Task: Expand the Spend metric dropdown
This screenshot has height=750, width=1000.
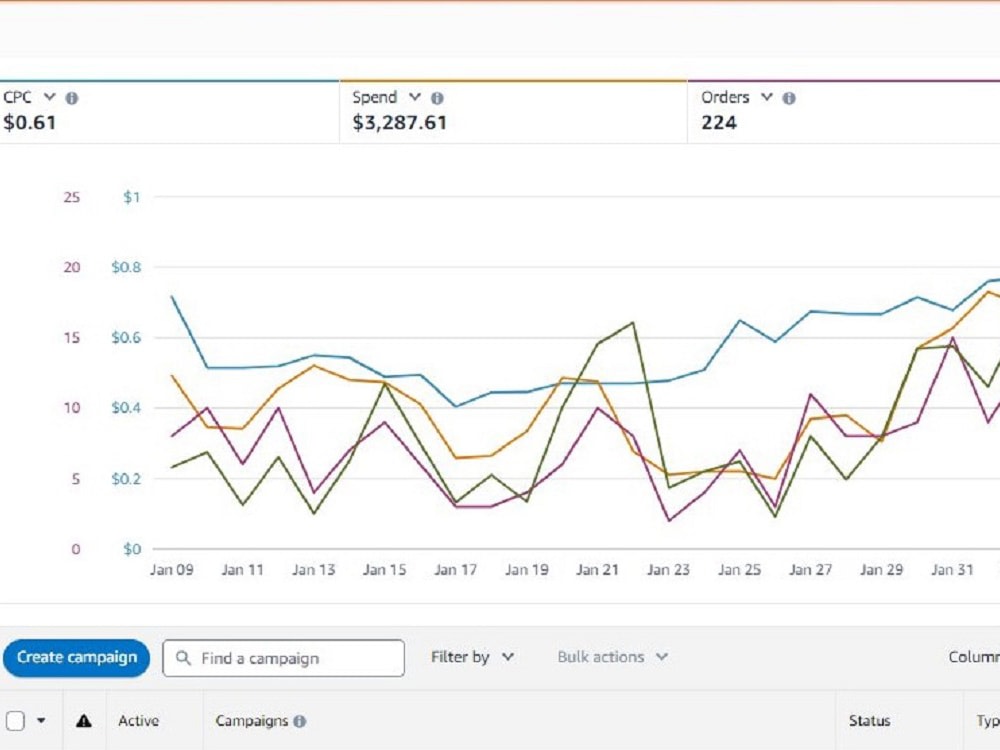Action: [415, 97]
